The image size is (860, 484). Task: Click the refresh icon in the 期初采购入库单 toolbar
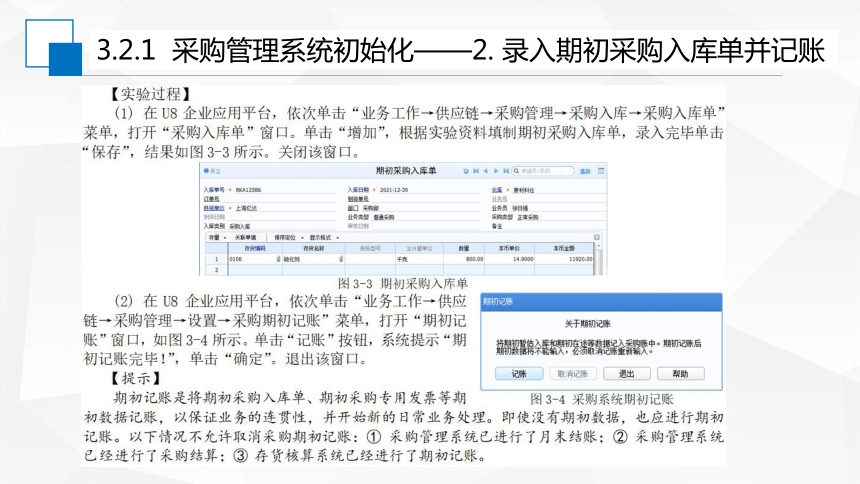(466, 171)
